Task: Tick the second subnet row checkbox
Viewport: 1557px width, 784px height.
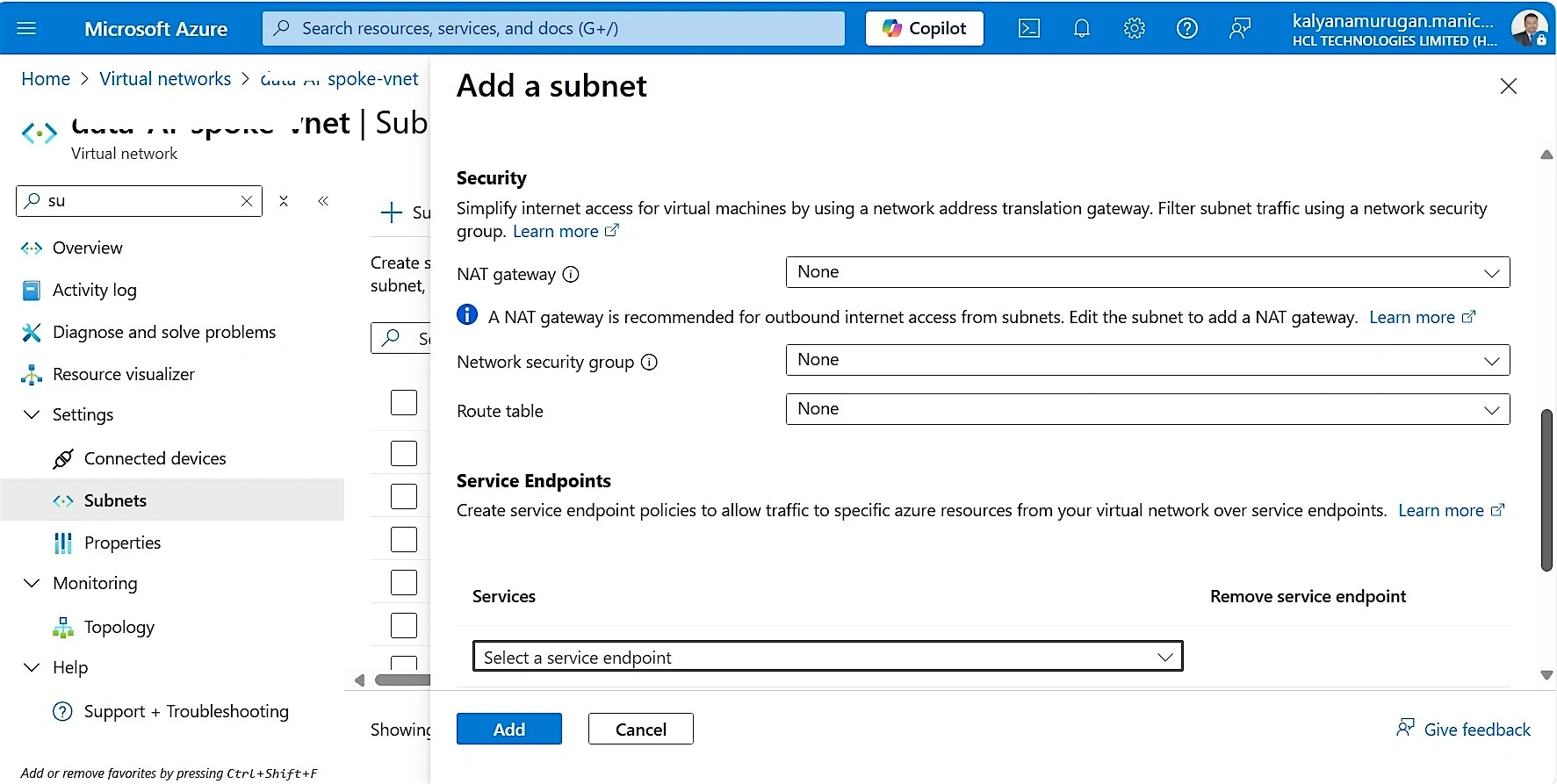Action: tap(404, 454)
